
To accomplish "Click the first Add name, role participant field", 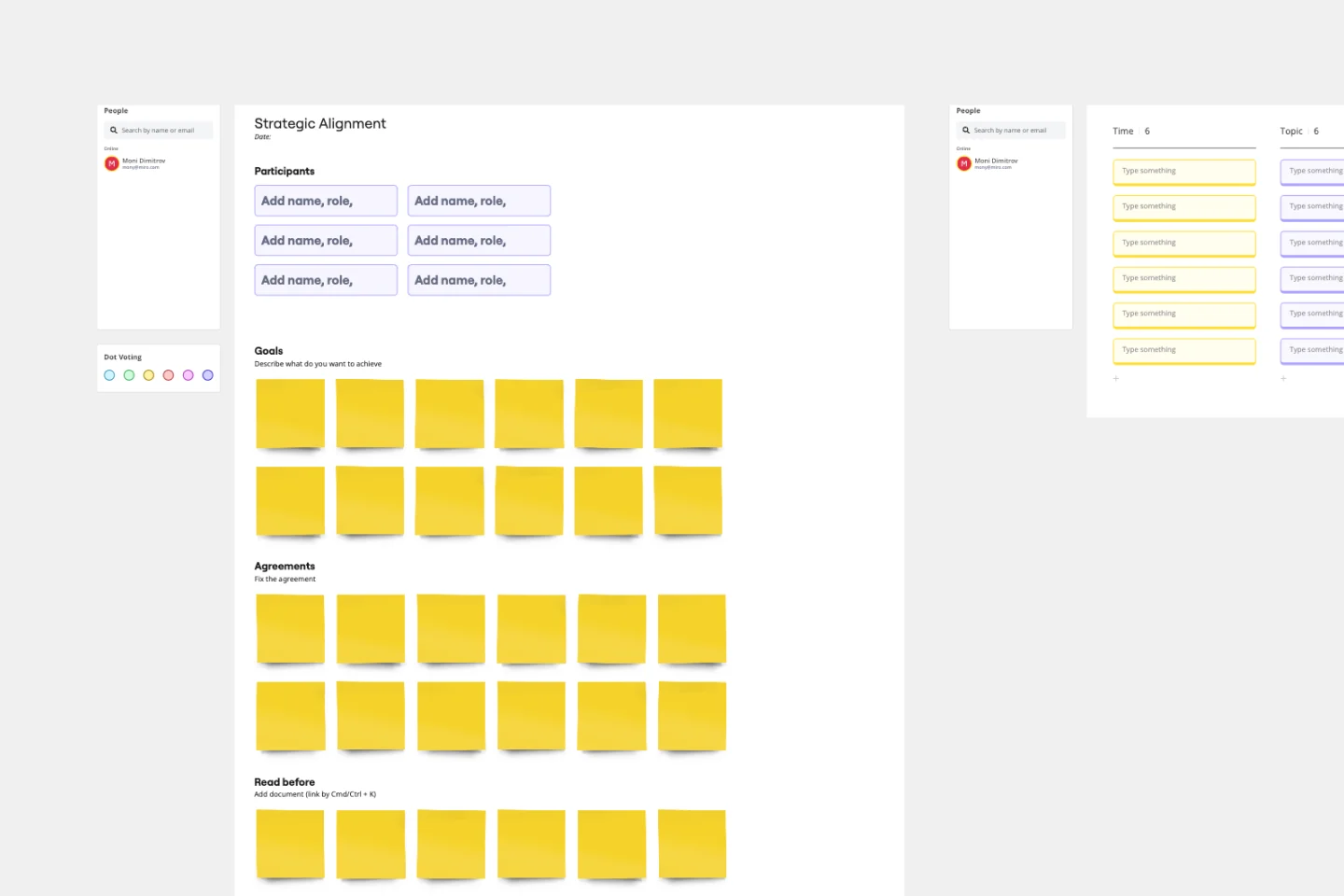I will [326, 200].
